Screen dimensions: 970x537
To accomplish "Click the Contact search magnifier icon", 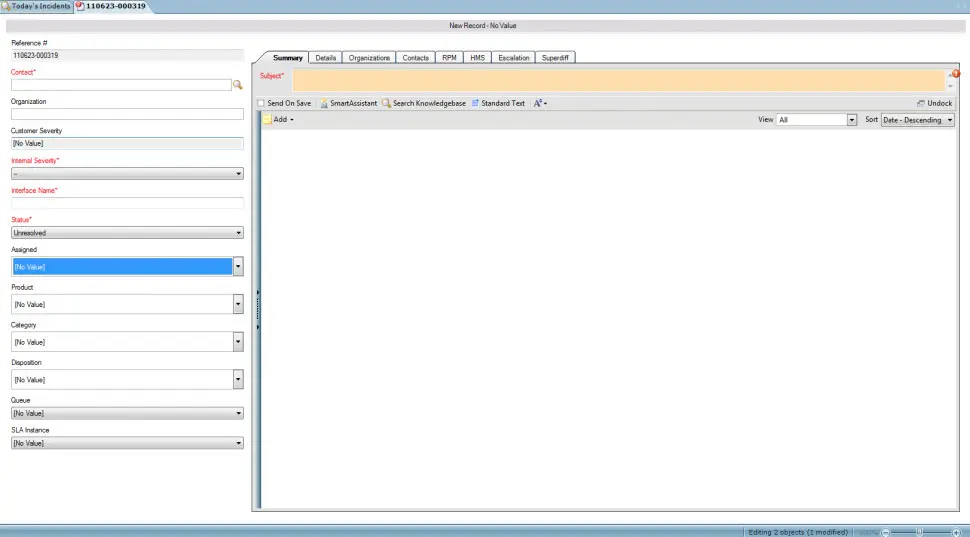I will click(238, 86).
